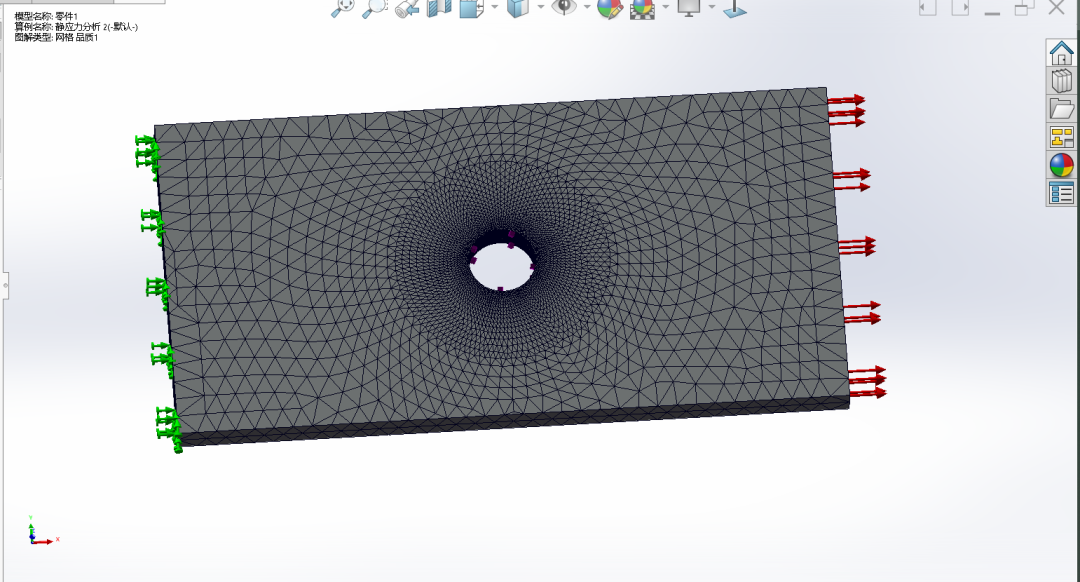The width and height of the screenshot is (1080, 582).
Task: Select the circular hole in the plate
Action: pyautogui.click(x=502, y=265)
